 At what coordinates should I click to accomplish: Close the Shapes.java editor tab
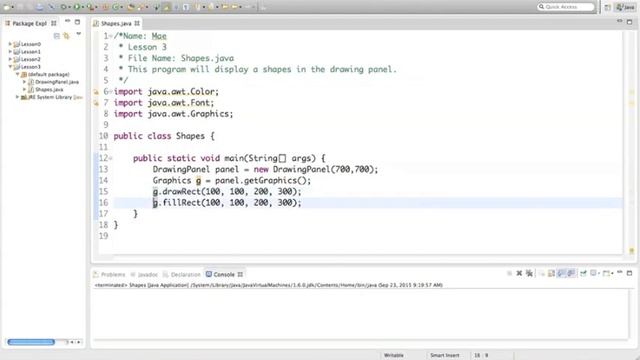(x=137, y=23)
